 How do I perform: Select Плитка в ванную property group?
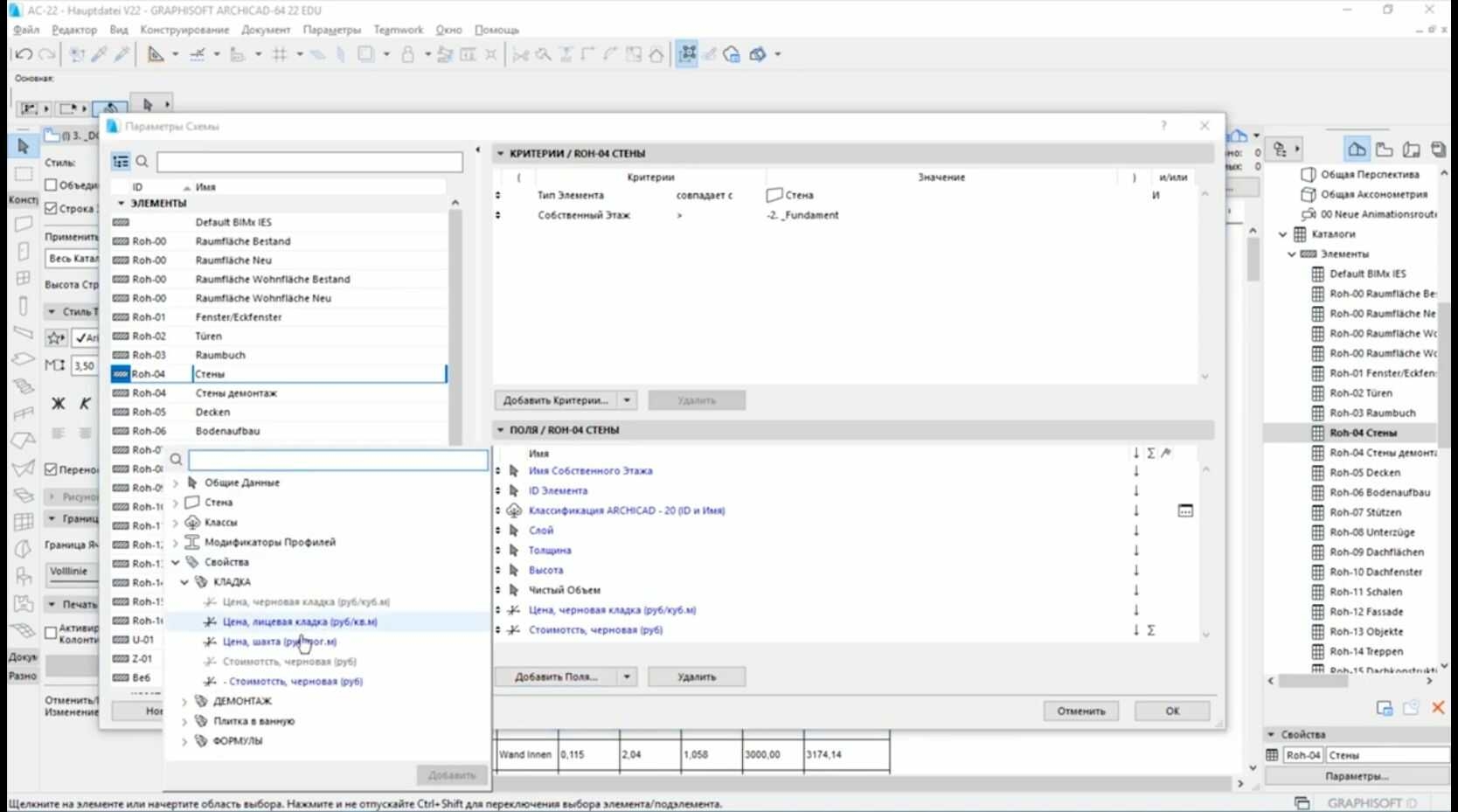(253, 721)
